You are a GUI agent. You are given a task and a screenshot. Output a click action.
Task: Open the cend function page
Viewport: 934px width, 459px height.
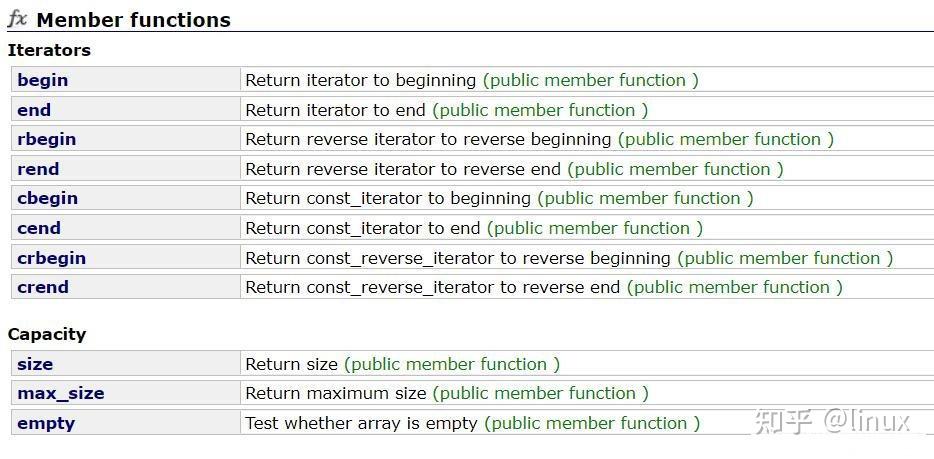[x=39, y=228]
